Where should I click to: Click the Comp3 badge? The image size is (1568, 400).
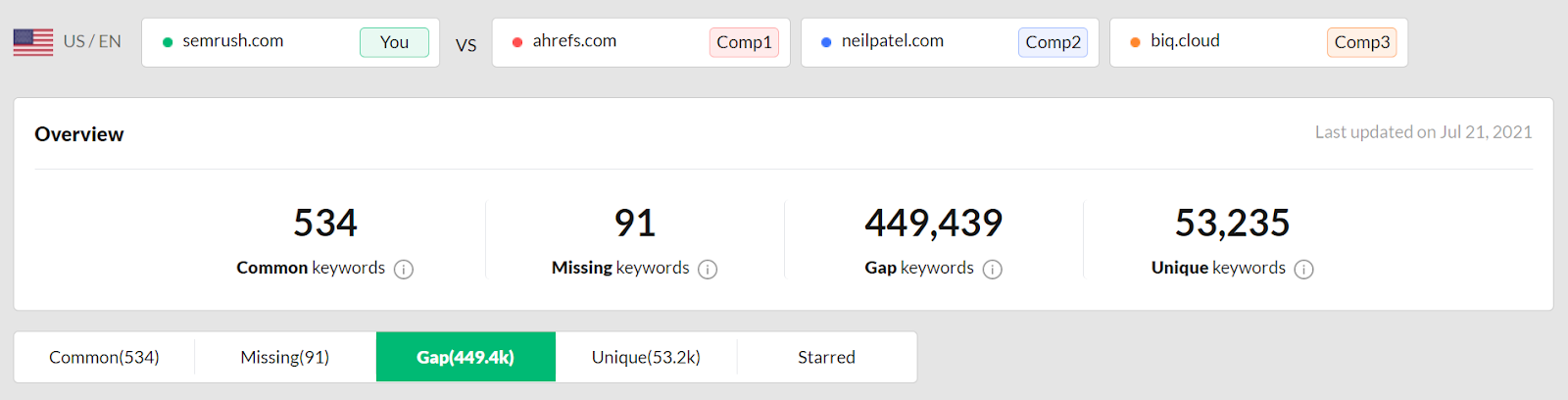1361,42
